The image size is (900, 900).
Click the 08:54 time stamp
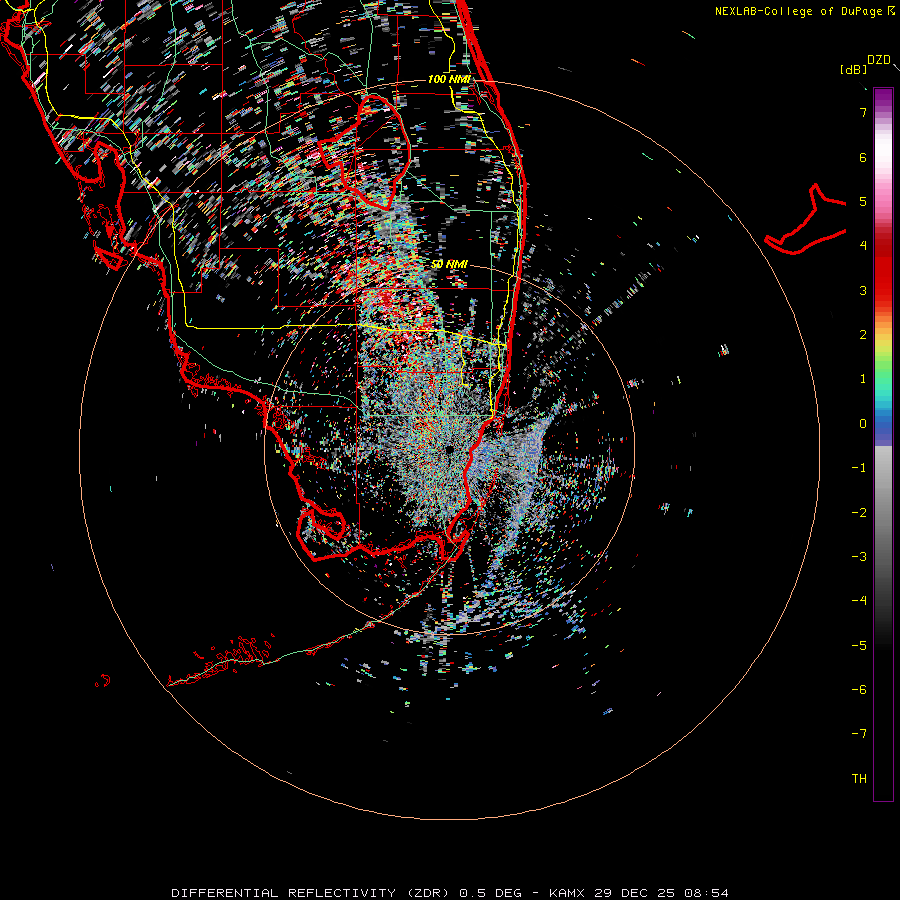click(707, 893)
